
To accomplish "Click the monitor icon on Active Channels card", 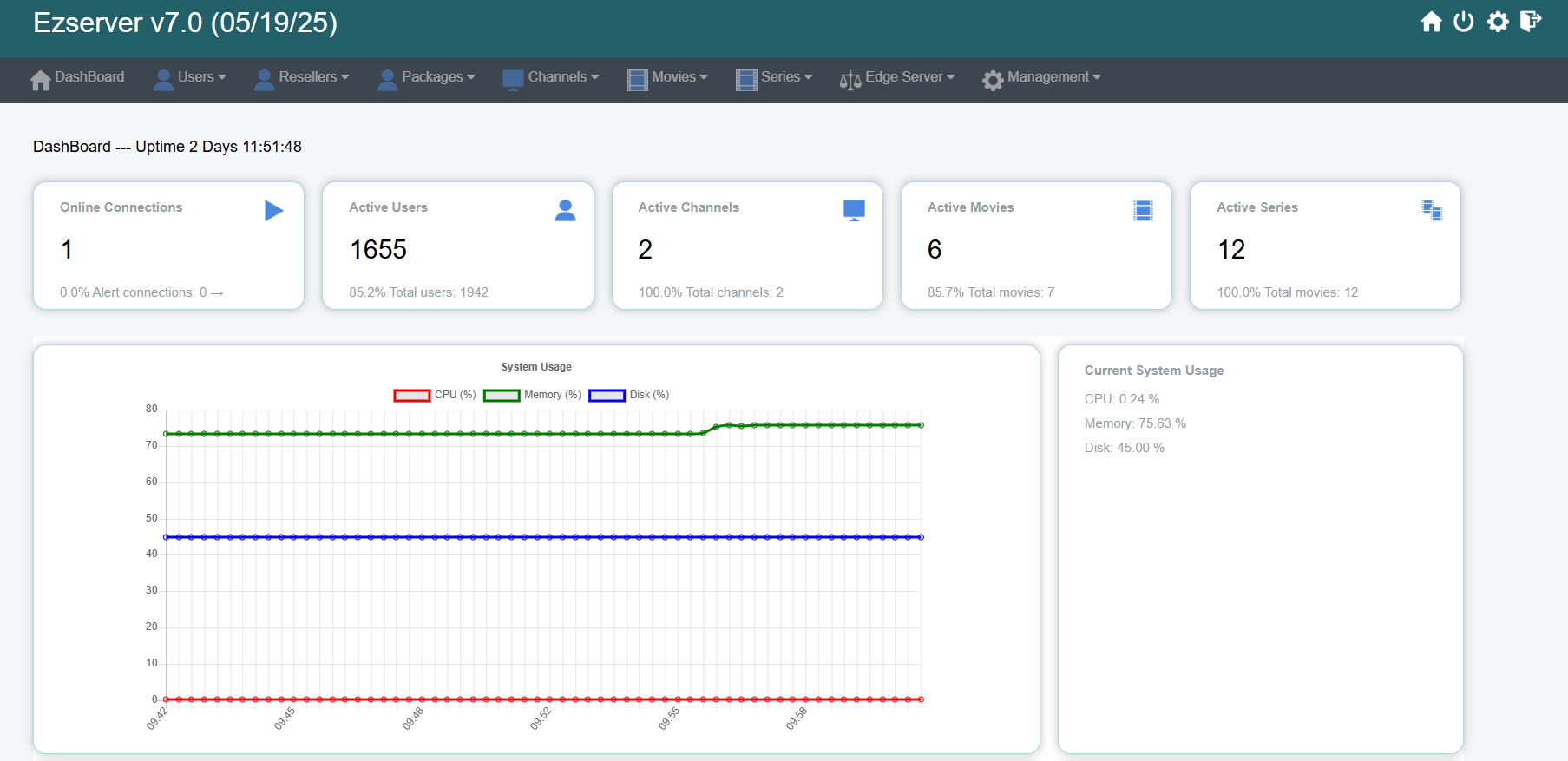I will [x=854, y=210].
